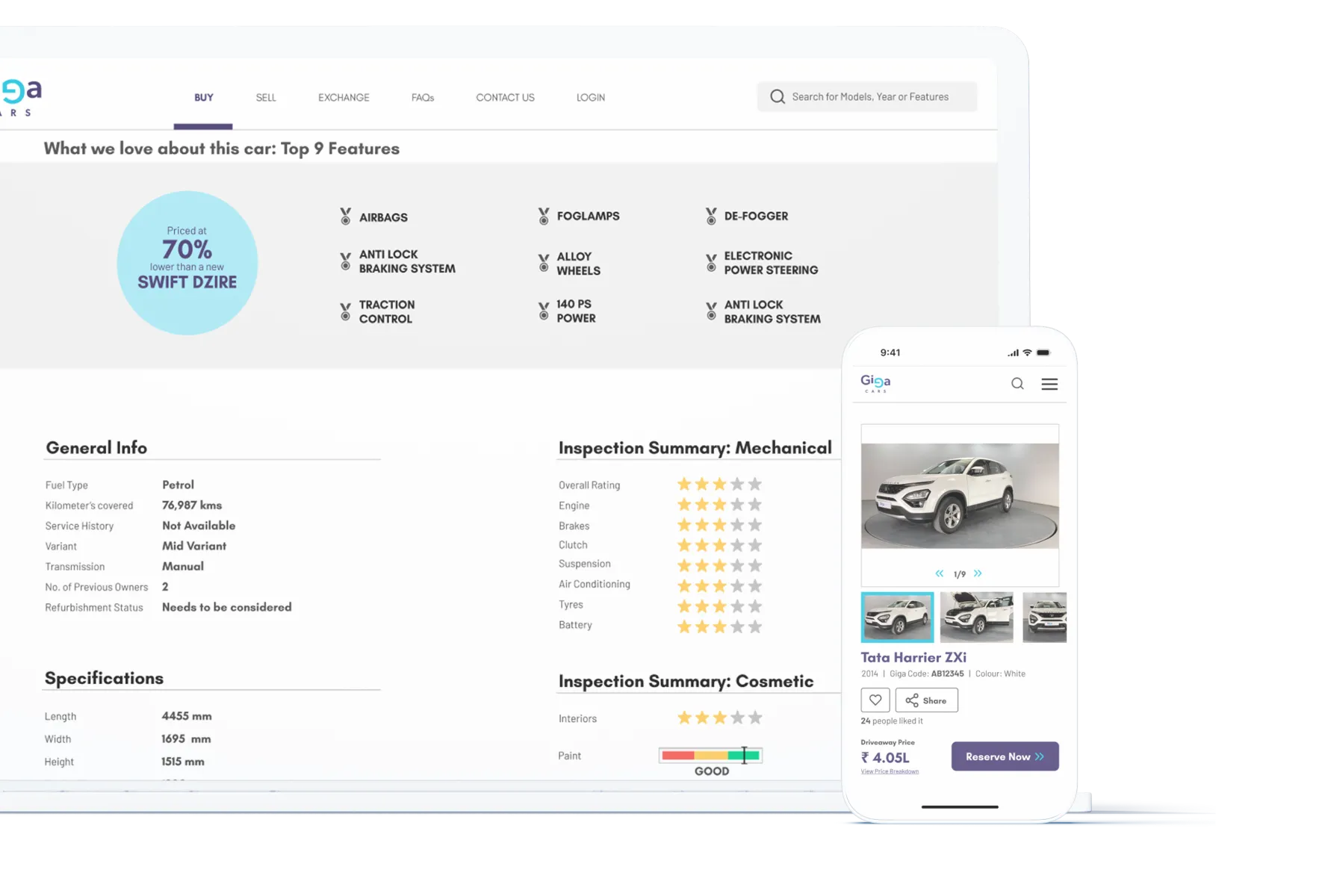Click the Top 9 Features heading
1325x896 pixels.
point(221,148)
